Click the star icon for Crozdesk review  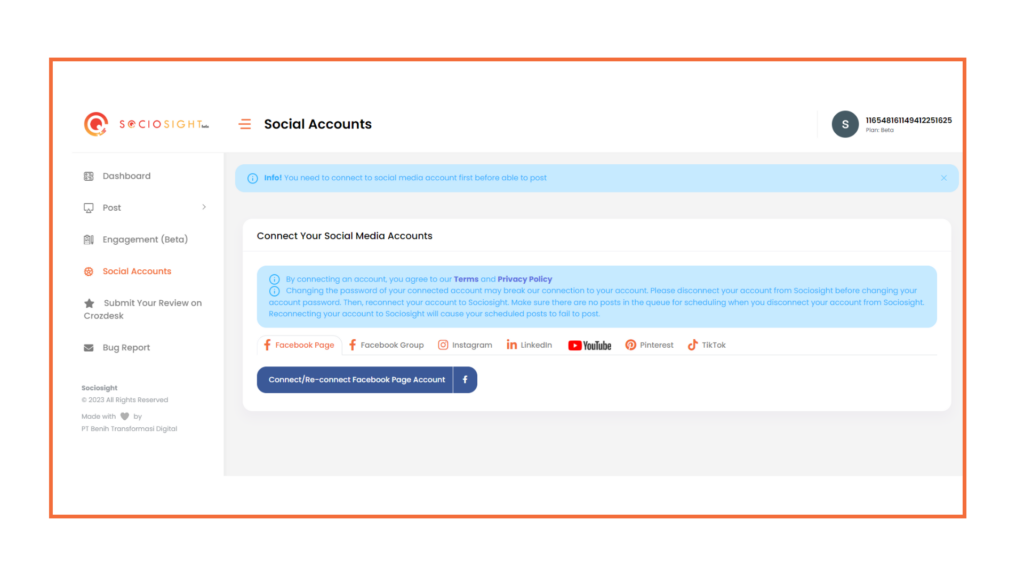[x=89, y=303]
